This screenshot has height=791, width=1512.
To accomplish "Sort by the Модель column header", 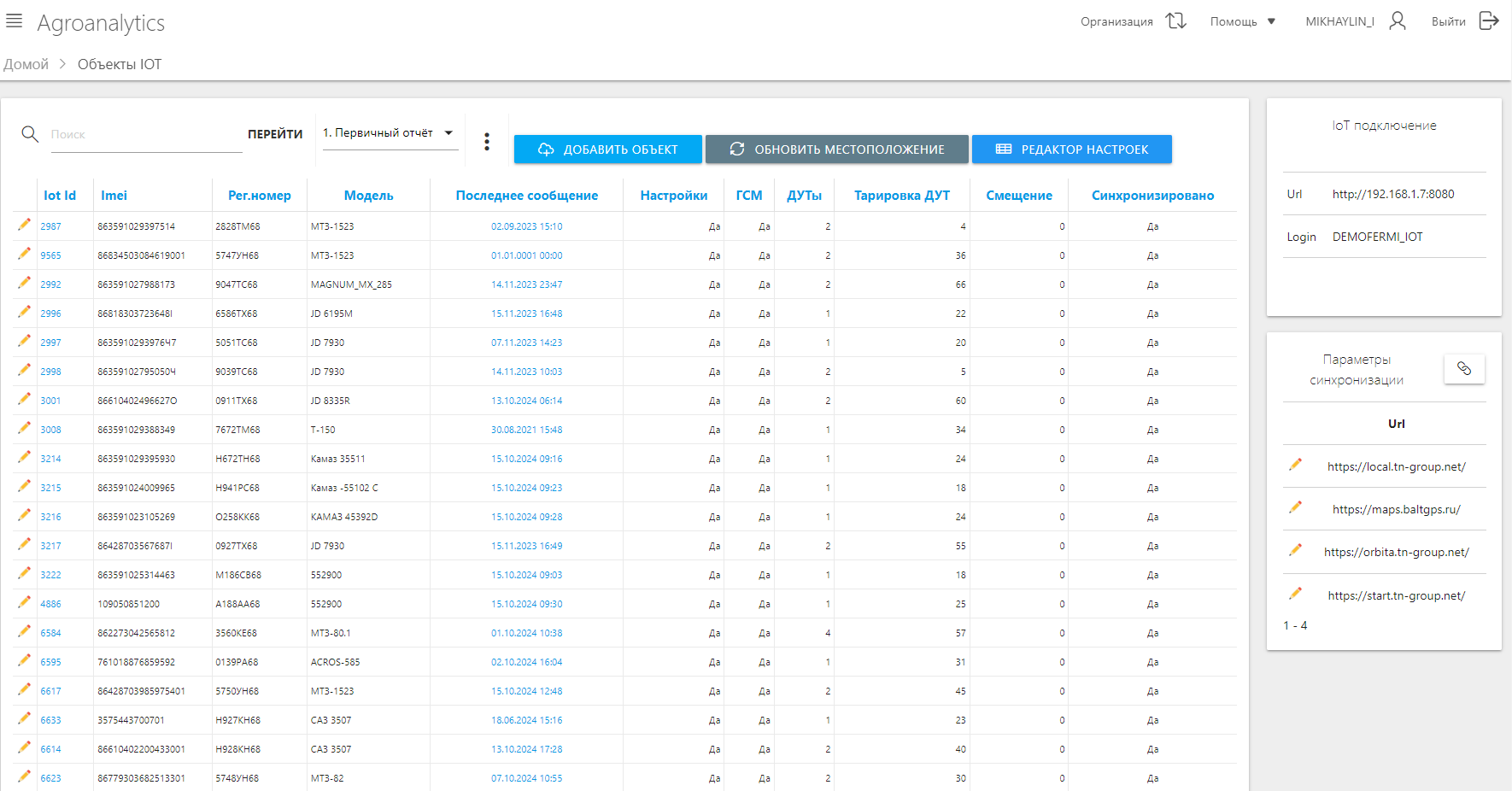I will [368, 196].
